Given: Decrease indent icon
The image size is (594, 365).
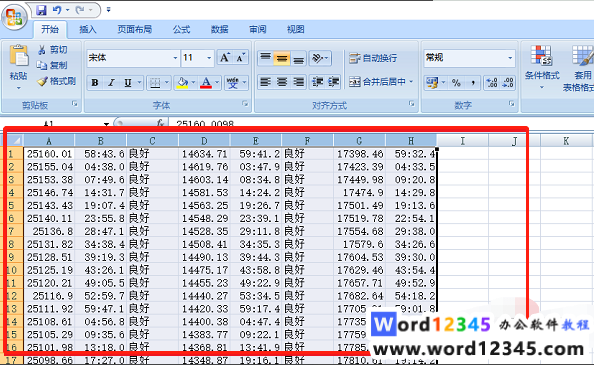Looking at the screenshot, I should 317,82.
